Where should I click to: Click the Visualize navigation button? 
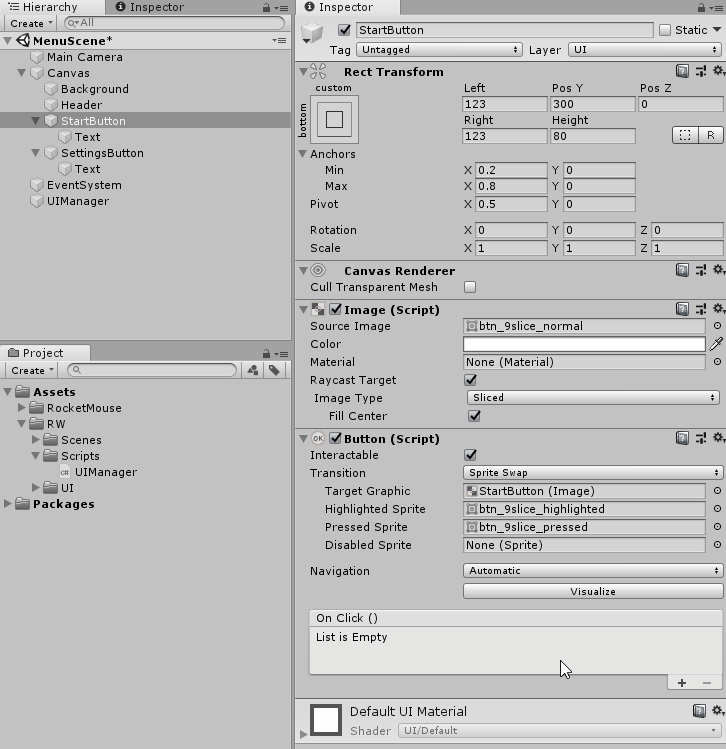[592, 591]
